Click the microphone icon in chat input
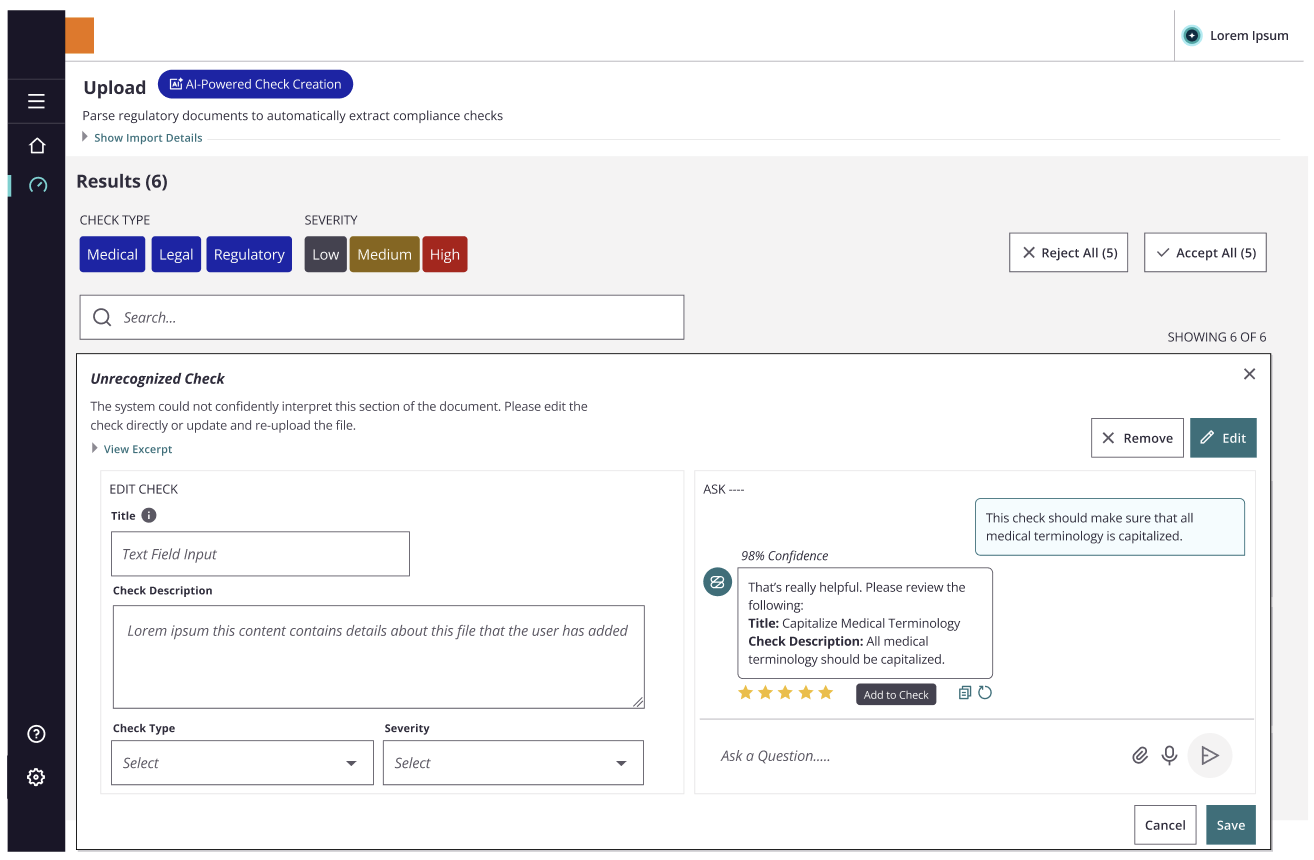Image resolution: width=1314 pixels, height=860 pixels. point(1169,755)
